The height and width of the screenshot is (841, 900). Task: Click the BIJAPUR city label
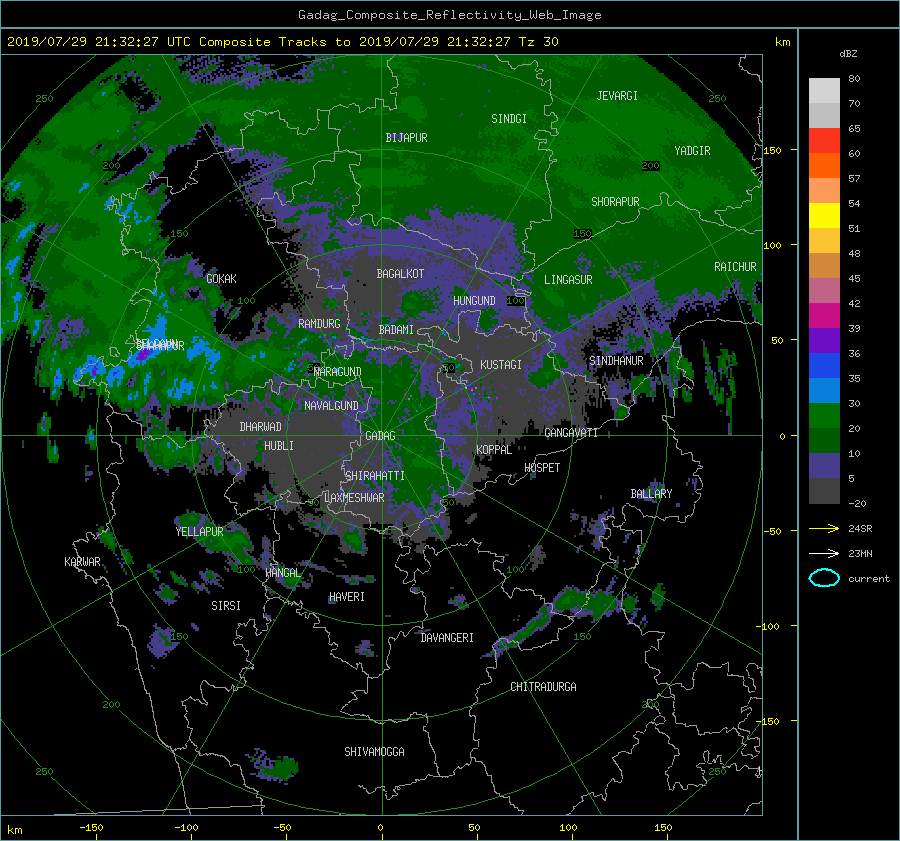pyautogui.click(x=406, y=138)
